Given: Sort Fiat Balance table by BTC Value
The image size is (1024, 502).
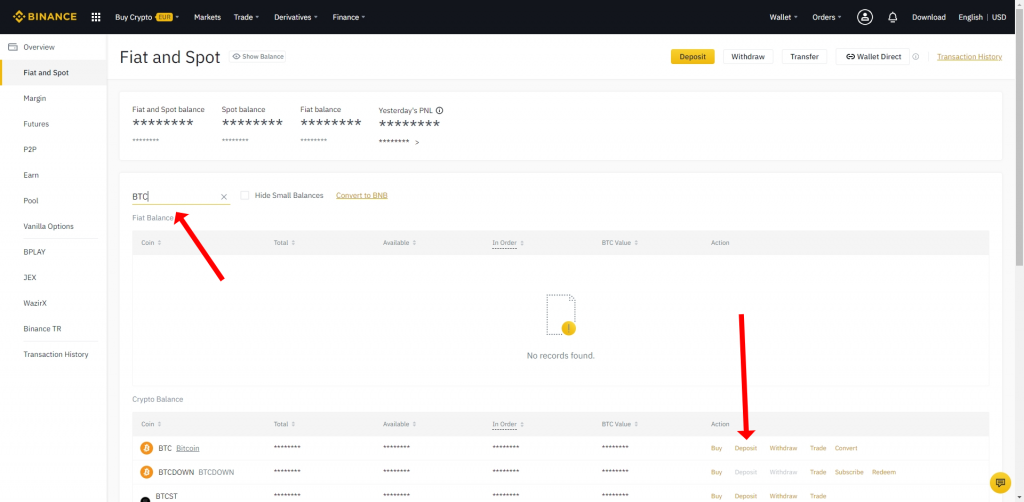Looking at the screenshot, I should coord(620,243).
